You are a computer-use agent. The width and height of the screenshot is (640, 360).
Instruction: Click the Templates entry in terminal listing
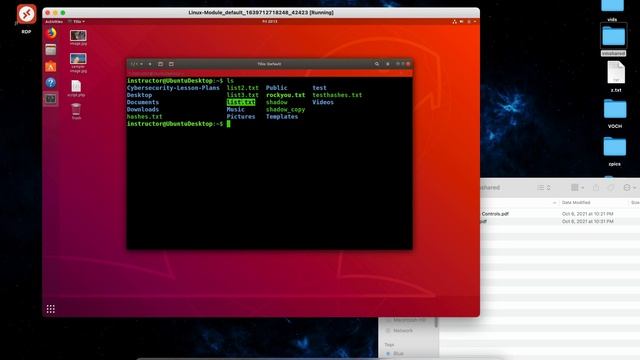click(282, 117)
